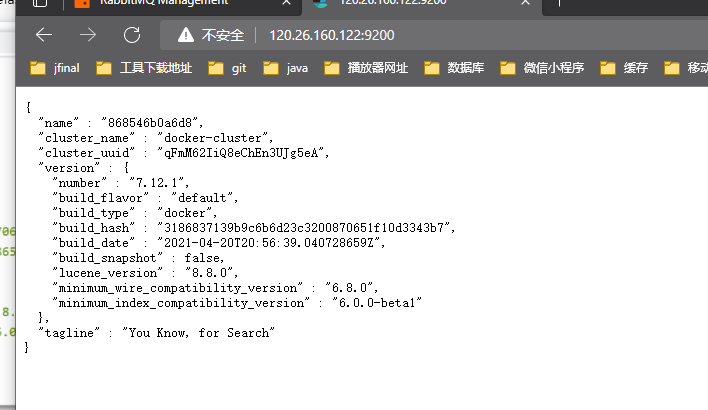This screenshot has height=410, width=708.
Task: Open the java bookmarks folder
Action: [285, 68]
